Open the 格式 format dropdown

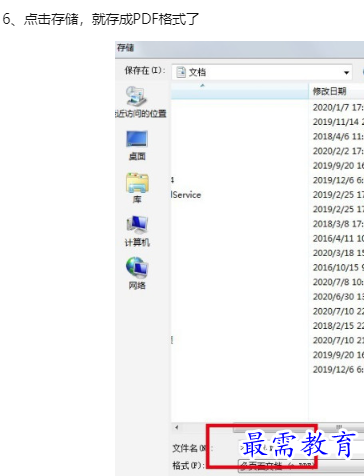(301, 465)
